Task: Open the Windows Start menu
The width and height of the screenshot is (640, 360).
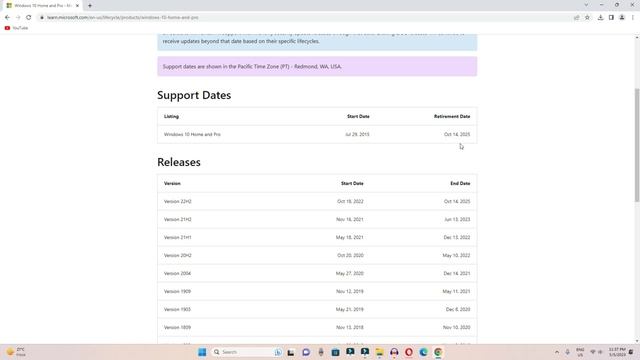Action: tap(202, 352)
